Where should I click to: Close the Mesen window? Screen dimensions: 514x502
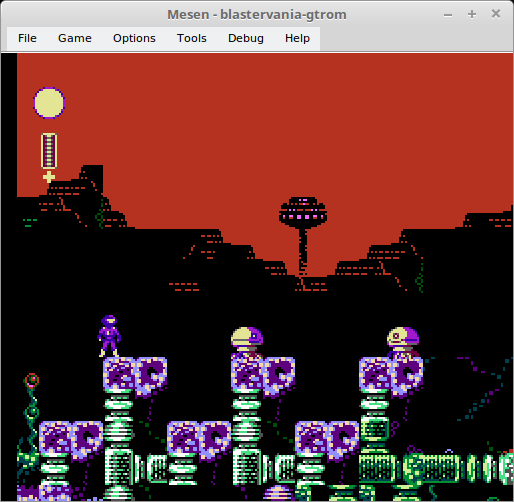[x=496, y=14]
